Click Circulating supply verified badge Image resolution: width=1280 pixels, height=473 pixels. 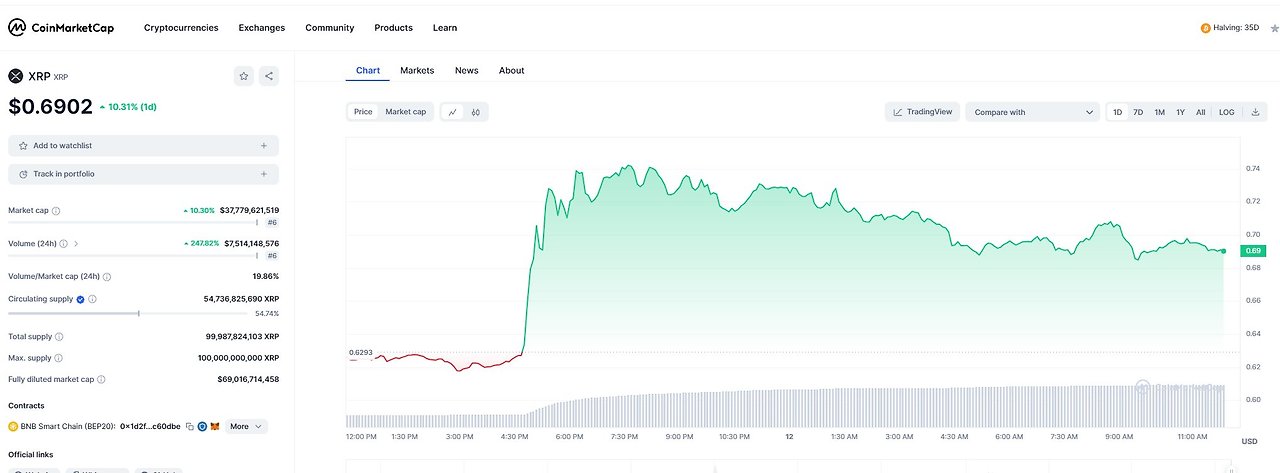tap(80, 299)
